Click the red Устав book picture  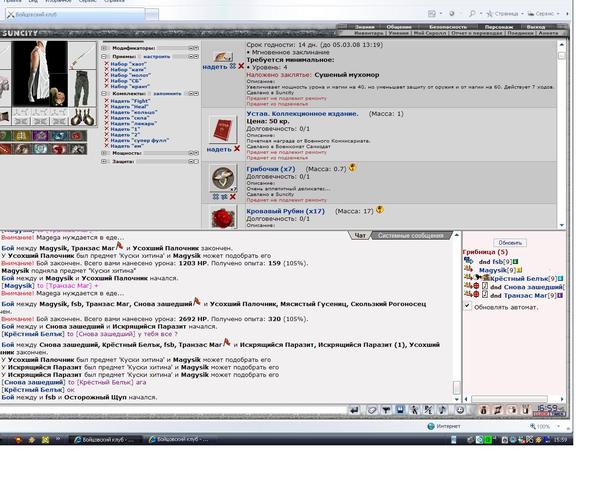[x=223, y=130]
